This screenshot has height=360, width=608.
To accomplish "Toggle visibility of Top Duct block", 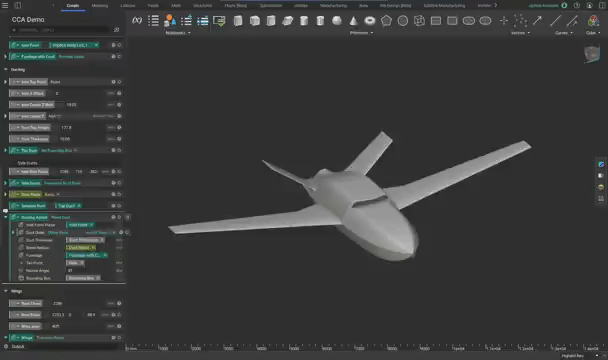I will pos(114,150).
